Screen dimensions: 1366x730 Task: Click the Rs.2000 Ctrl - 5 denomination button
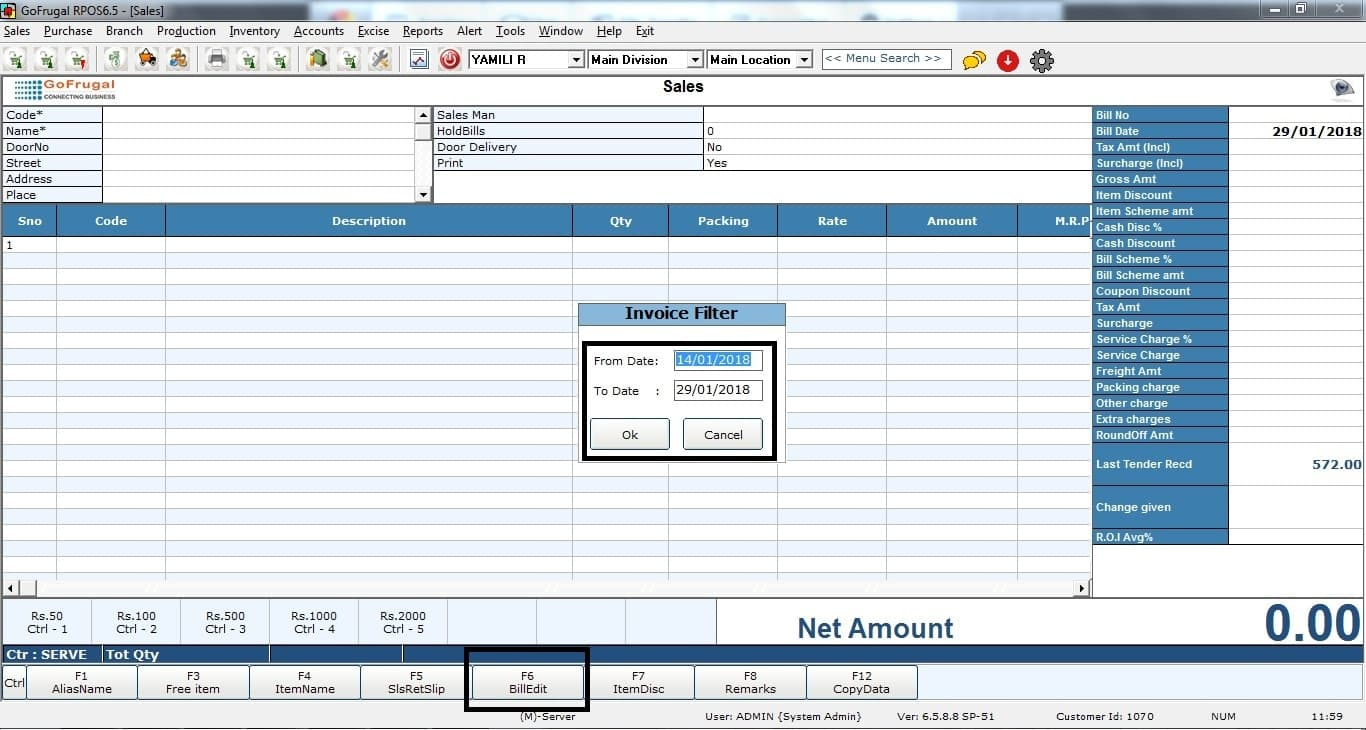point(403,622)
